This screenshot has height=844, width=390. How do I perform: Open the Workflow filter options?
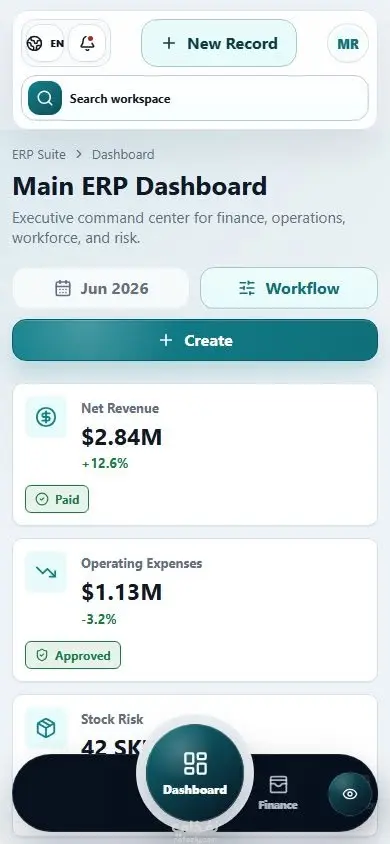point(289,289)
